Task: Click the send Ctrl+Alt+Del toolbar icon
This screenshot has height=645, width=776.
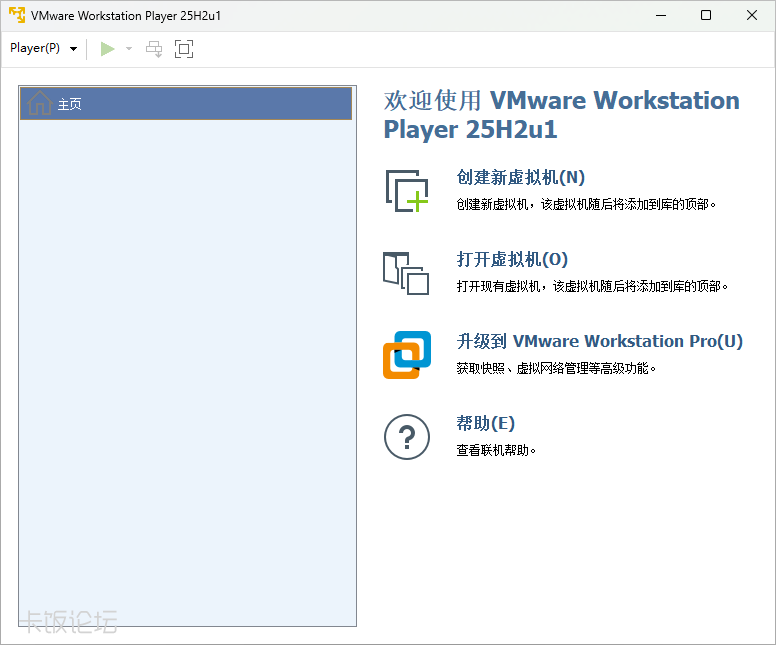Action: coord(154,48)
